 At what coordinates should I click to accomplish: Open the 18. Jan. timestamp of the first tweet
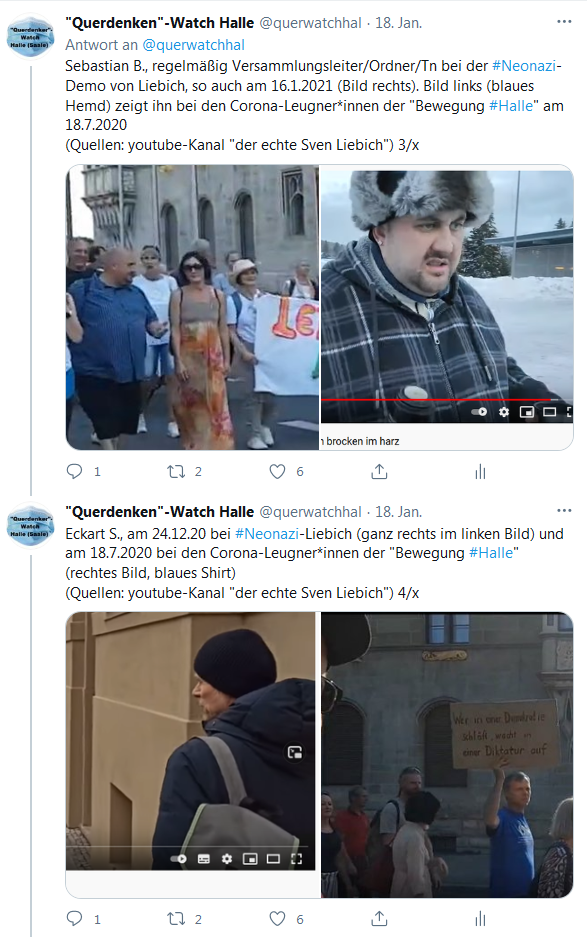398,23
